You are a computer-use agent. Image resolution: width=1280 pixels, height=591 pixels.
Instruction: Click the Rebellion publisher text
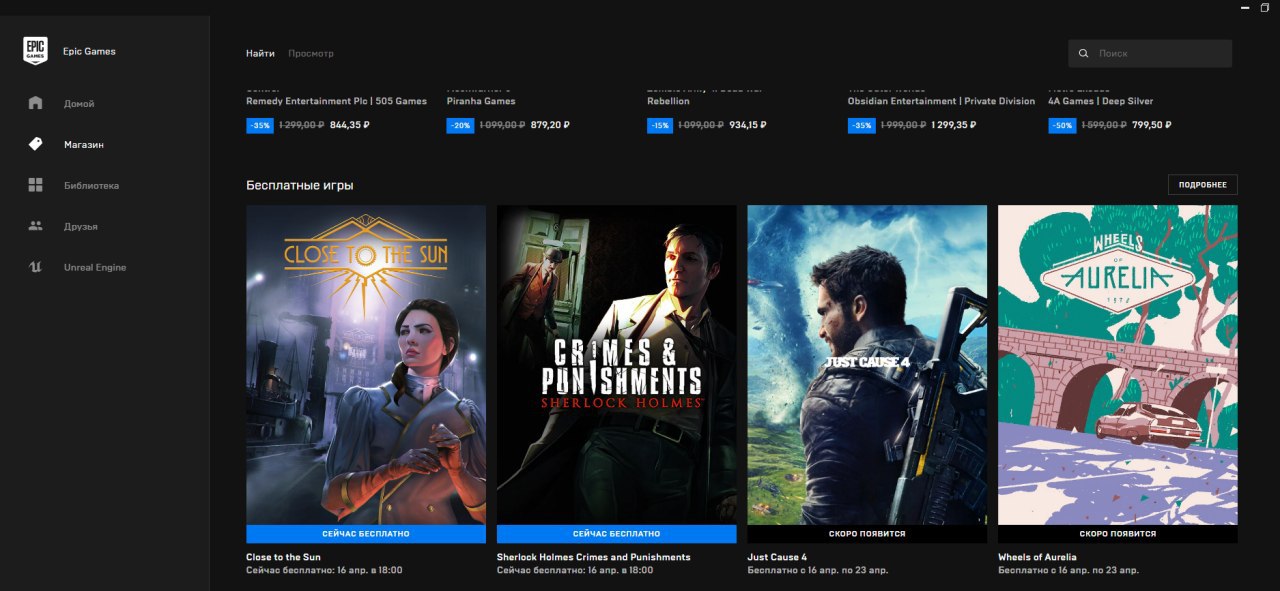(x=668, y=101)
